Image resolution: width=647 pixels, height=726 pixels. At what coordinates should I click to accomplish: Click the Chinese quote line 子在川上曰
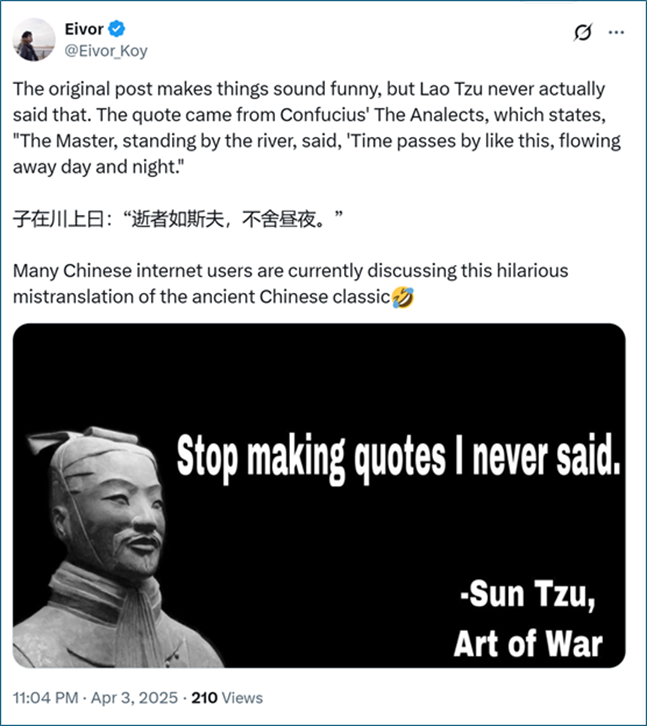(178, 219)
